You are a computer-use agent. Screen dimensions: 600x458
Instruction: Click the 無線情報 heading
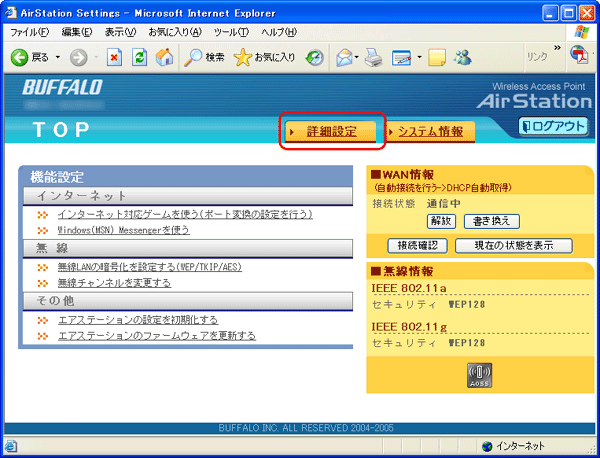(x=402, y=272)
